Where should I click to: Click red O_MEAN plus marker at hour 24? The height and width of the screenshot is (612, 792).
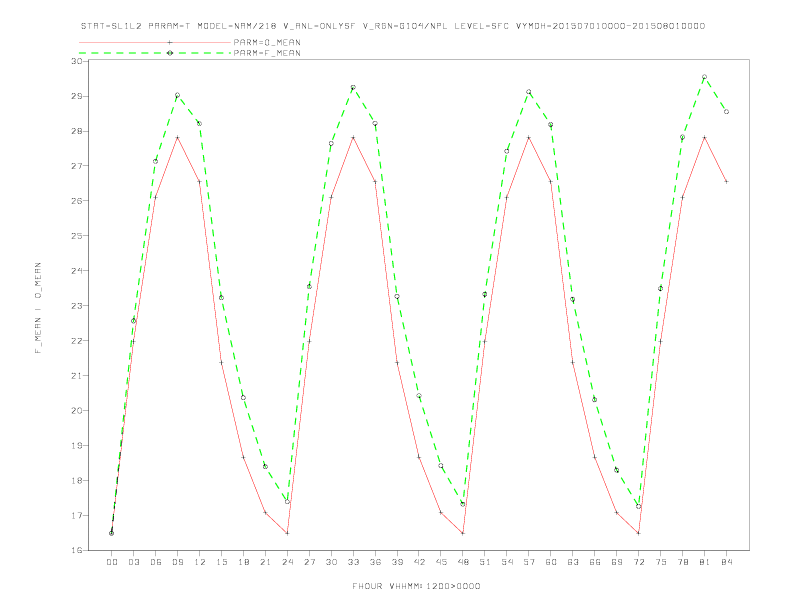tap(287, 533)
